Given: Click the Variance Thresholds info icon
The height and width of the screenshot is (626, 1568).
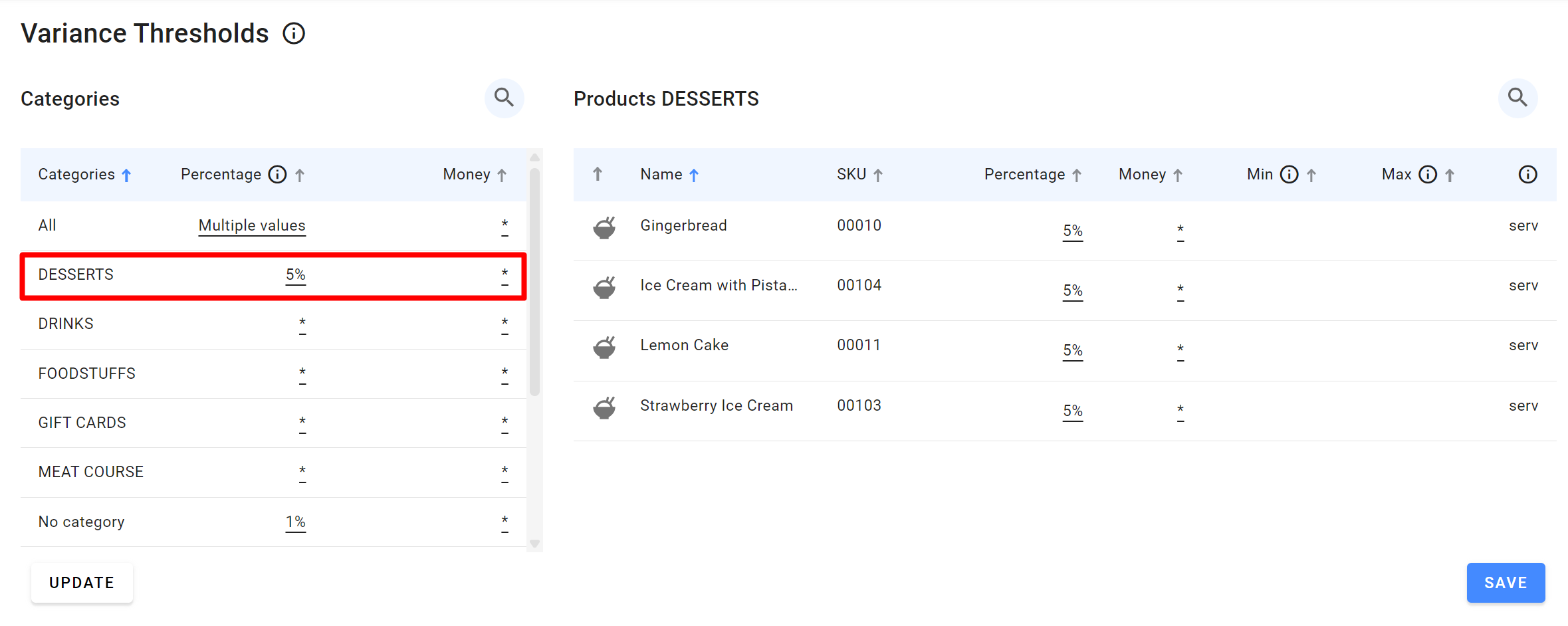Looking at the screenshot, I should coord(294,33).
